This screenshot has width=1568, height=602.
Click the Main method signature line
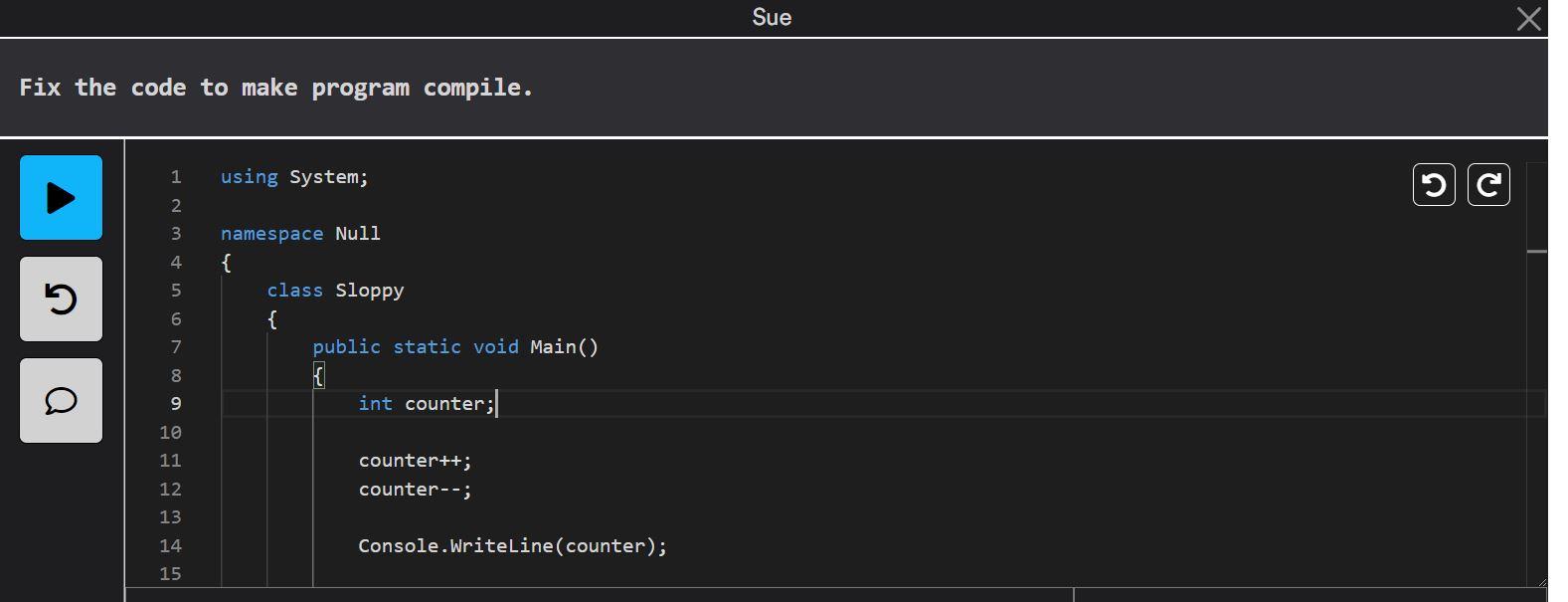click(455, 346)
